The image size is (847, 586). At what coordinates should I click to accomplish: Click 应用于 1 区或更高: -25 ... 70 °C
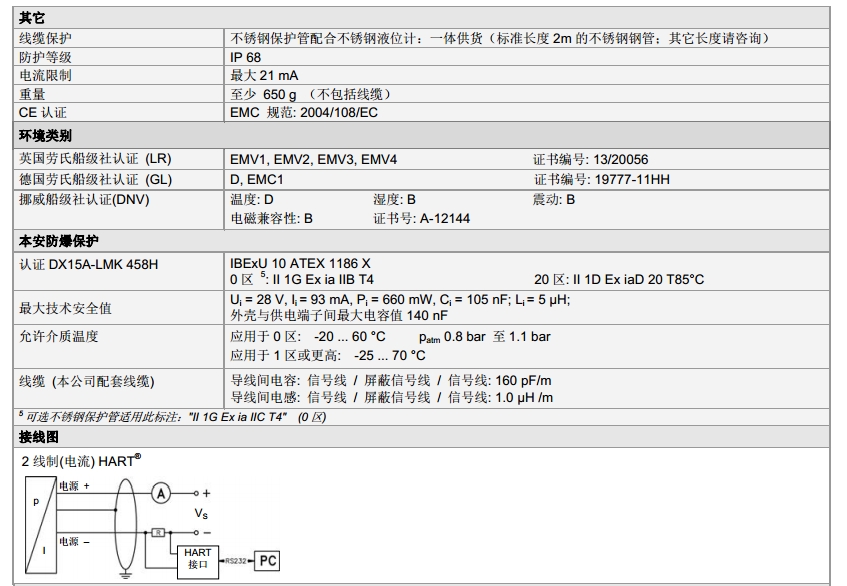[x=328, y=355]
